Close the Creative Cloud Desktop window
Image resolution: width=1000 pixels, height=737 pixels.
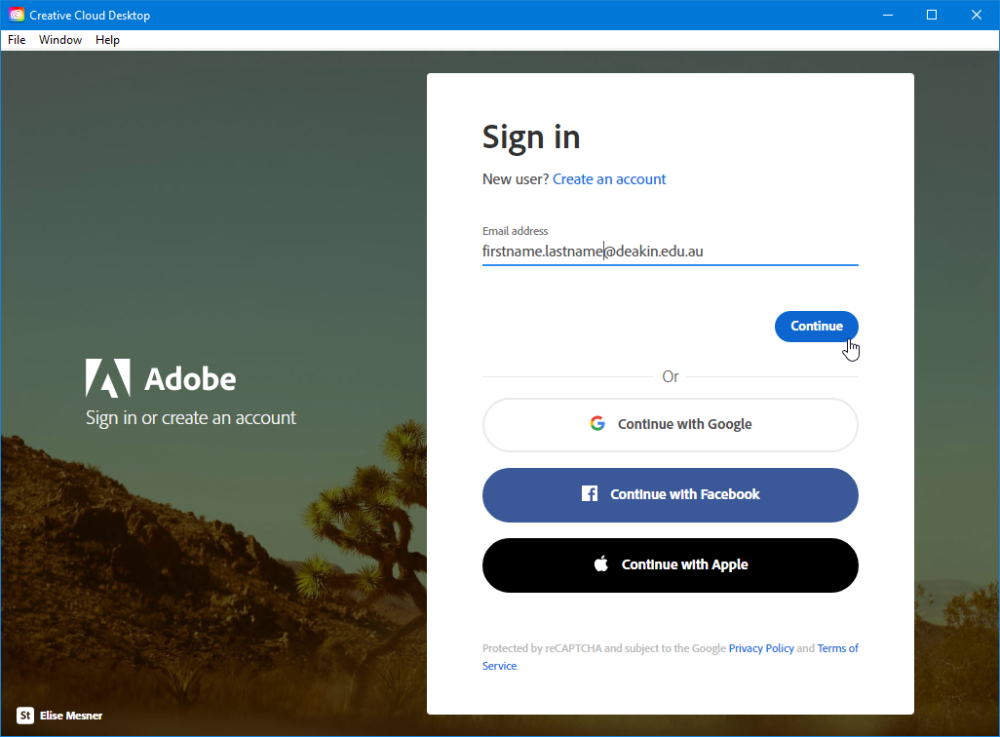(976, 15)
